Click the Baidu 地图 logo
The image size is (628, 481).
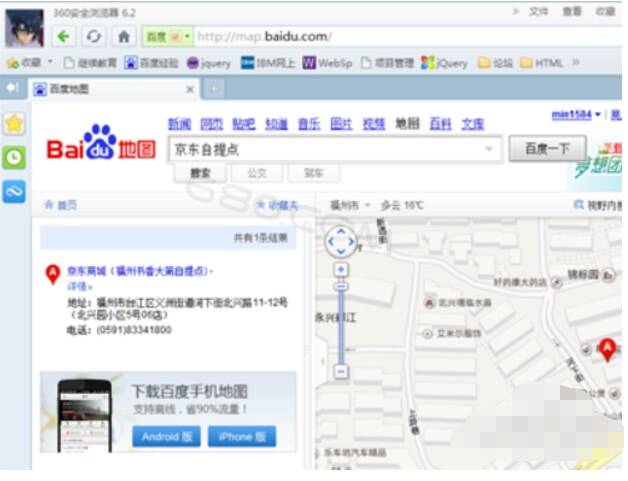coord(101,142)
